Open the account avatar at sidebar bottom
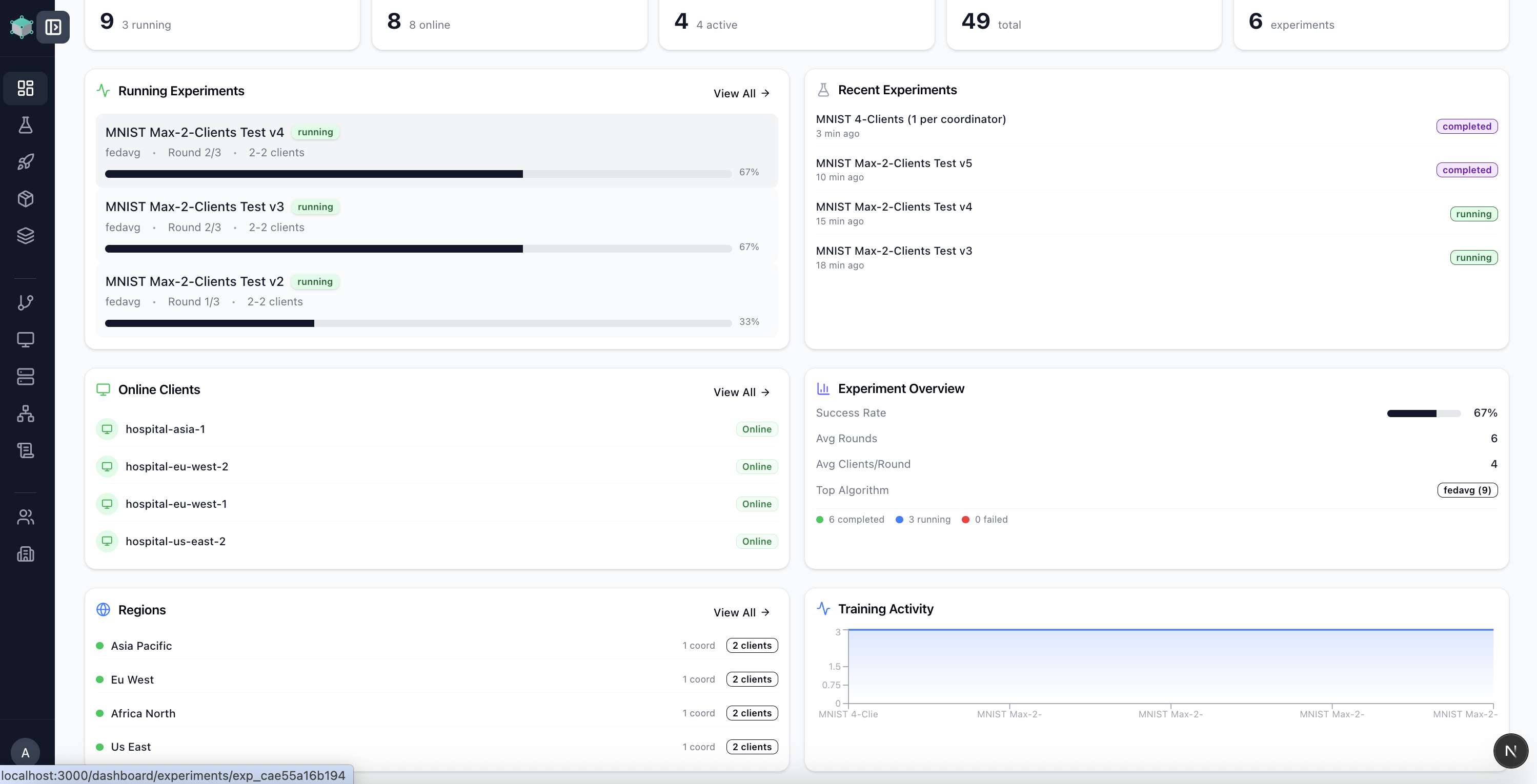Viewport: 1537px width, 784px height. click(25, 752)
